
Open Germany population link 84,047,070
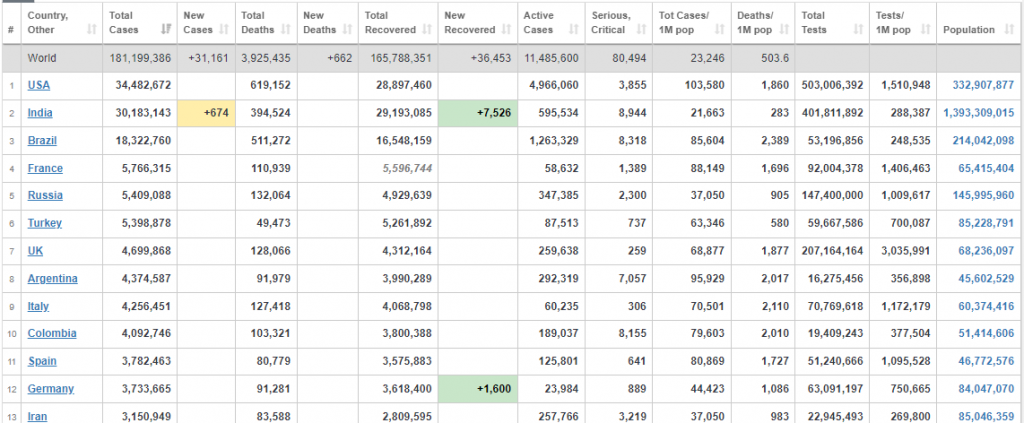tap(987, 388)
